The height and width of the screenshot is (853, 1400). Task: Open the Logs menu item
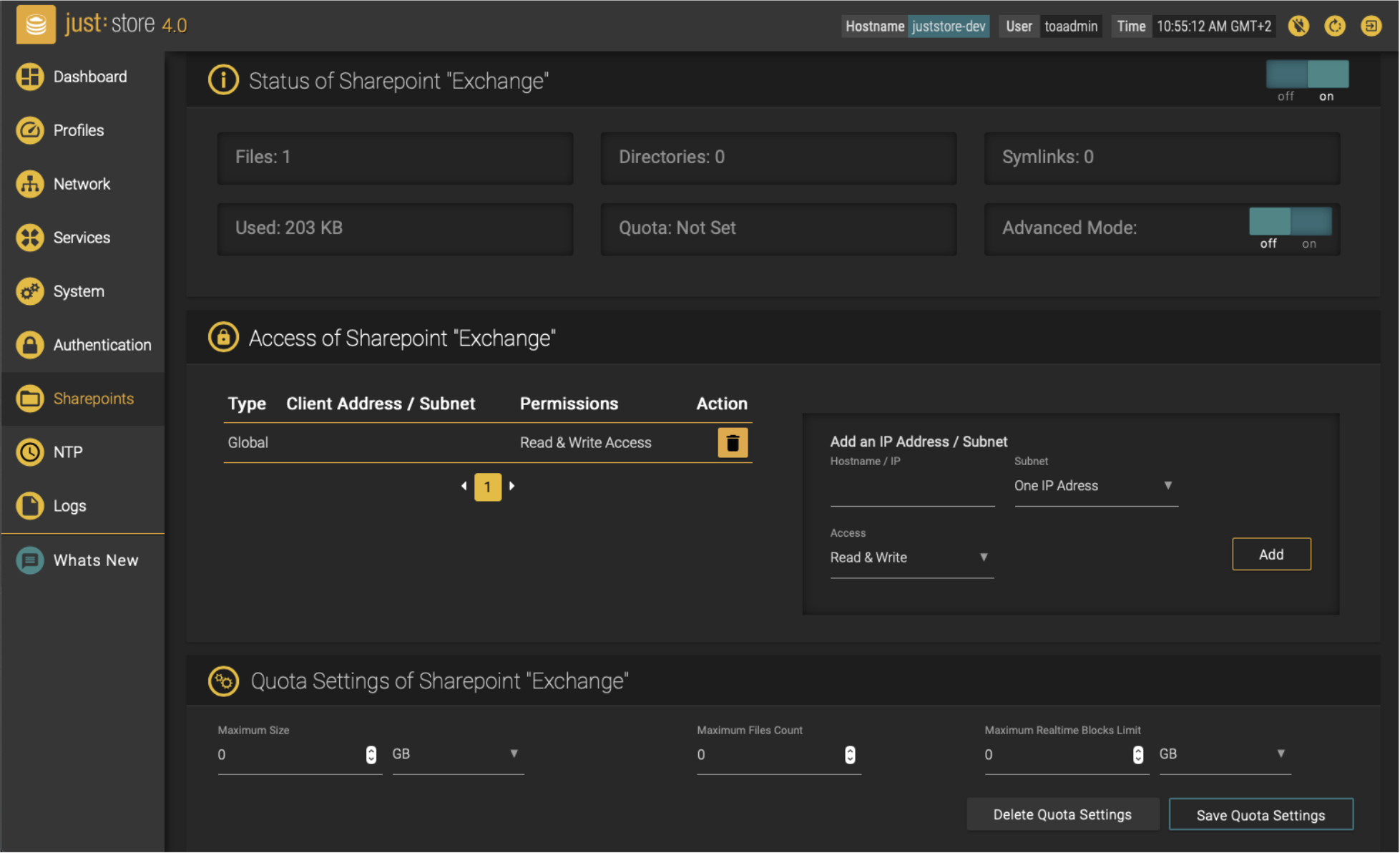[x=83, y=506]
